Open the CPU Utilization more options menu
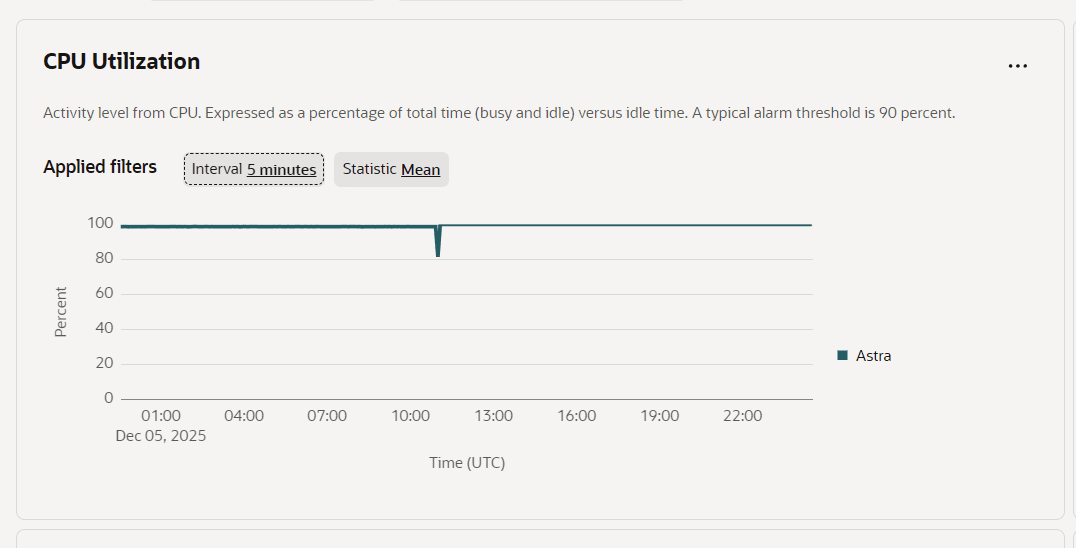1076x548 pixels. tap(1017, 66)
